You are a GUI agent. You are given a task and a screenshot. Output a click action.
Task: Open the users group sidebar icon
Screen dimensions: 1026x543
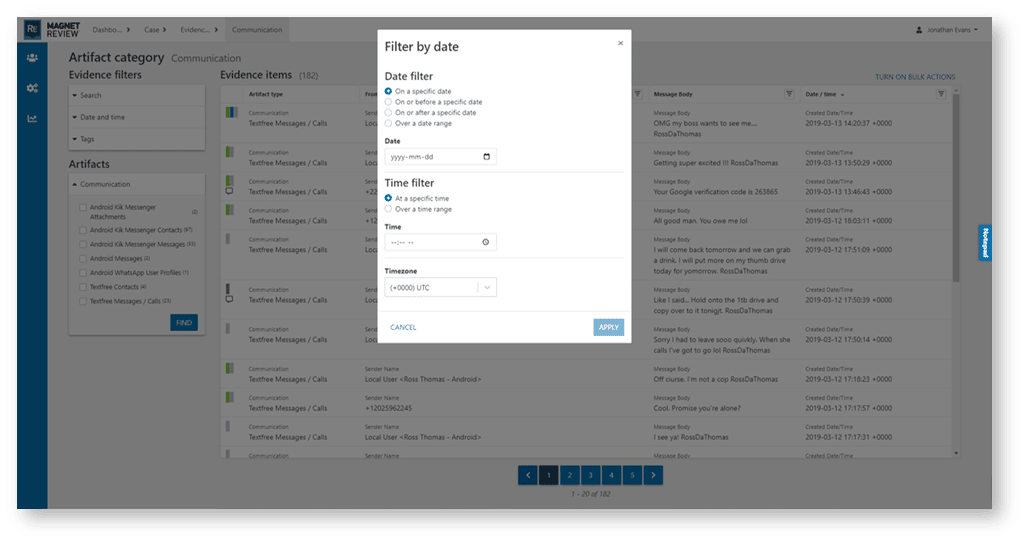click(32, 58)
